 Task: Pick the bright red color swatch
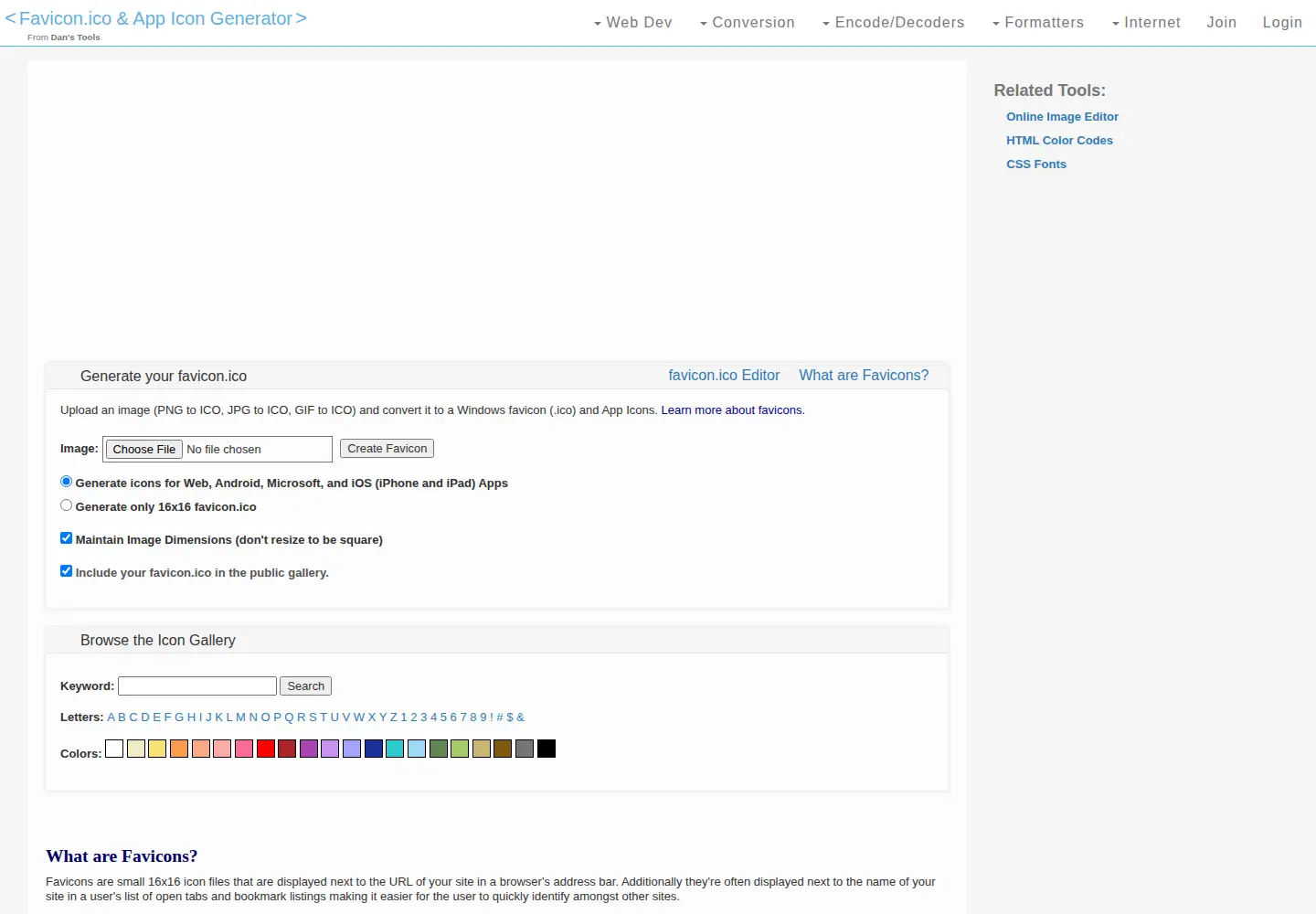pyautogui.click(x=266, y=749)
